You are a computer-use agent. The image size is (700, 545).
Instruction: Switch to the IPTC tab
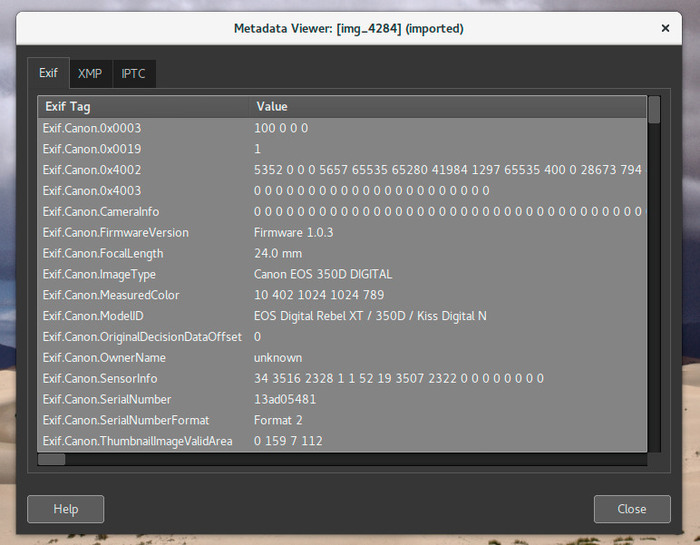[x=133, y=74]
